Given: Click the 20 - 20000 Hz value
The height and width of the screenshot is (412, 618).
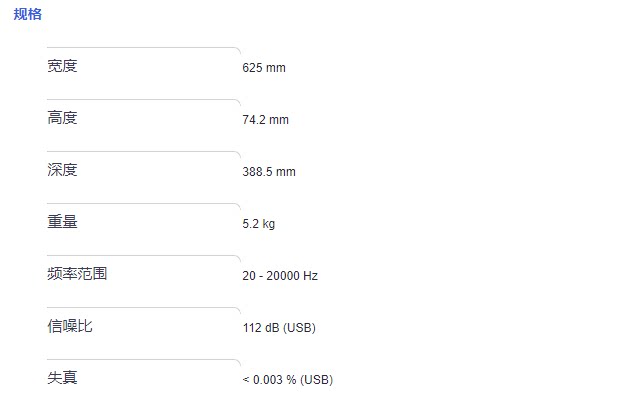Looking at the screenshot, I should point(280,276).
